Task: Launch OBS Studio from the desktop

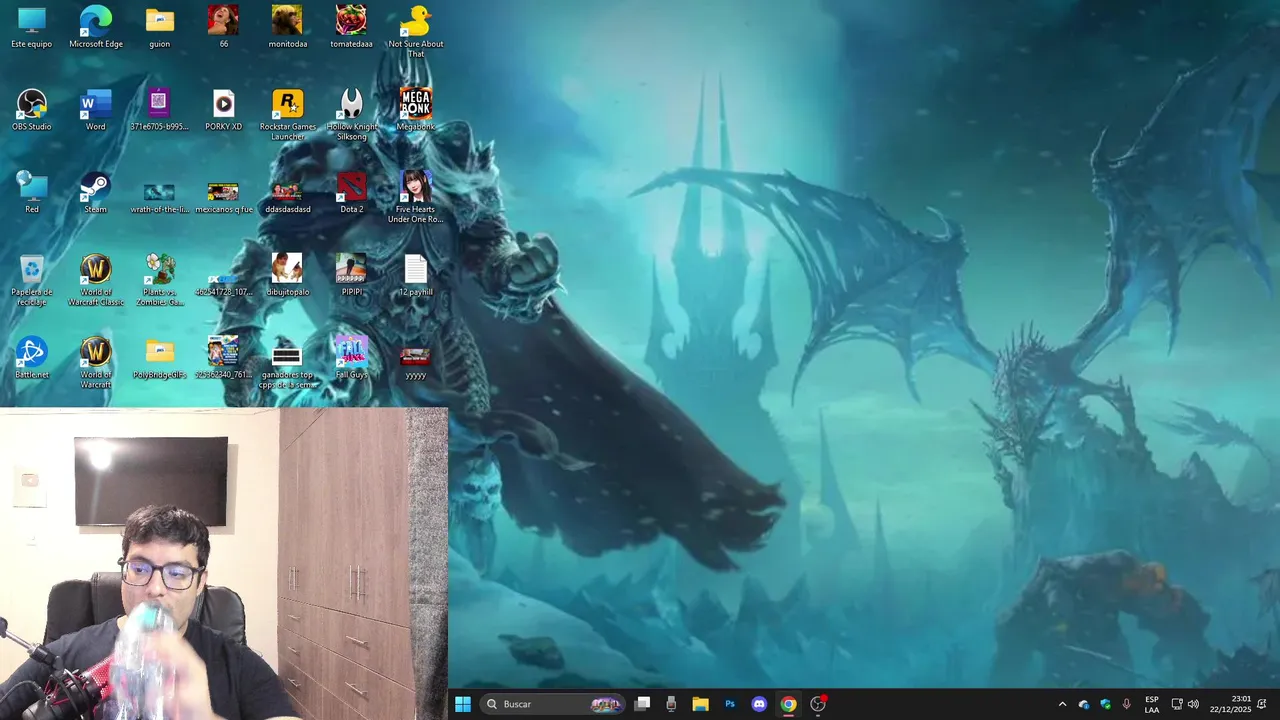Action: coord(32,110)
